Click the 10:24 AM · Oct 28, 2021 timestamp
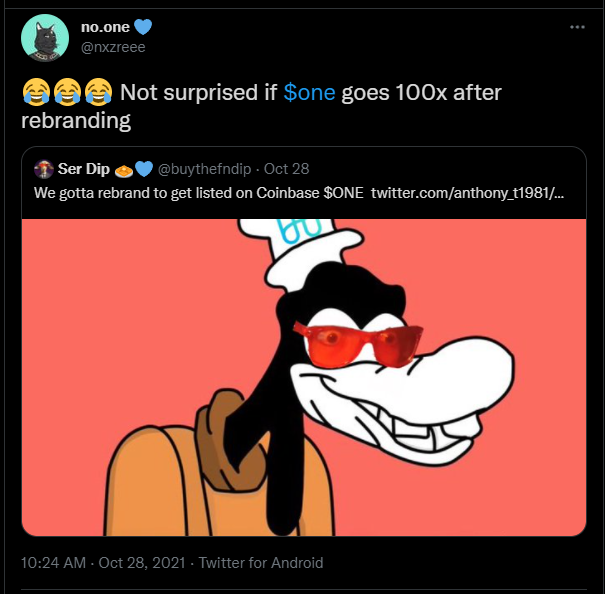The height and width of the screenshot is (594, 605). [103, 563]
